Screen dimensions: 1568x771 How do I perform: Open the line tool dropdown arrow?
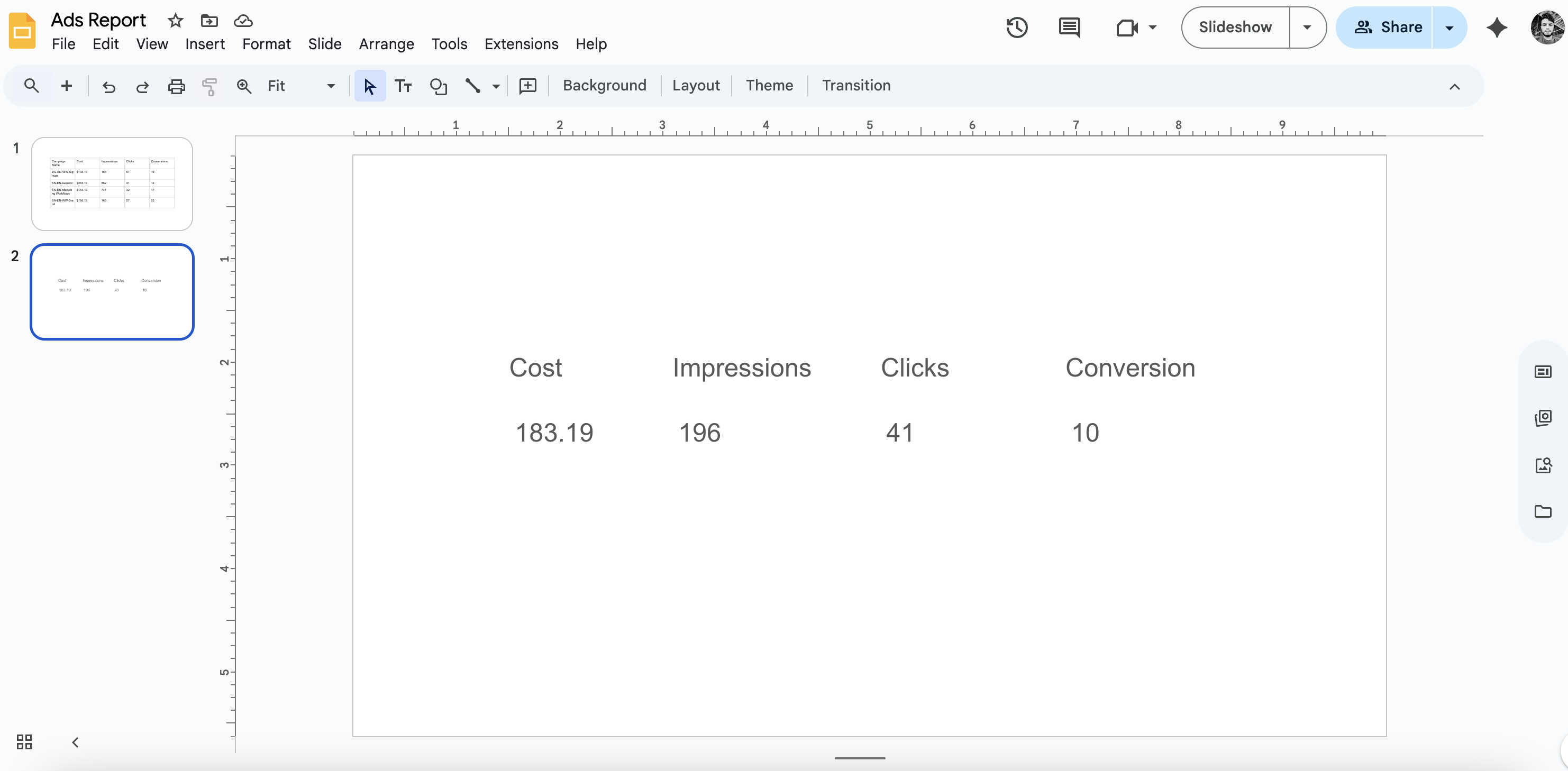pyautogui.click(x=496, y=86)
